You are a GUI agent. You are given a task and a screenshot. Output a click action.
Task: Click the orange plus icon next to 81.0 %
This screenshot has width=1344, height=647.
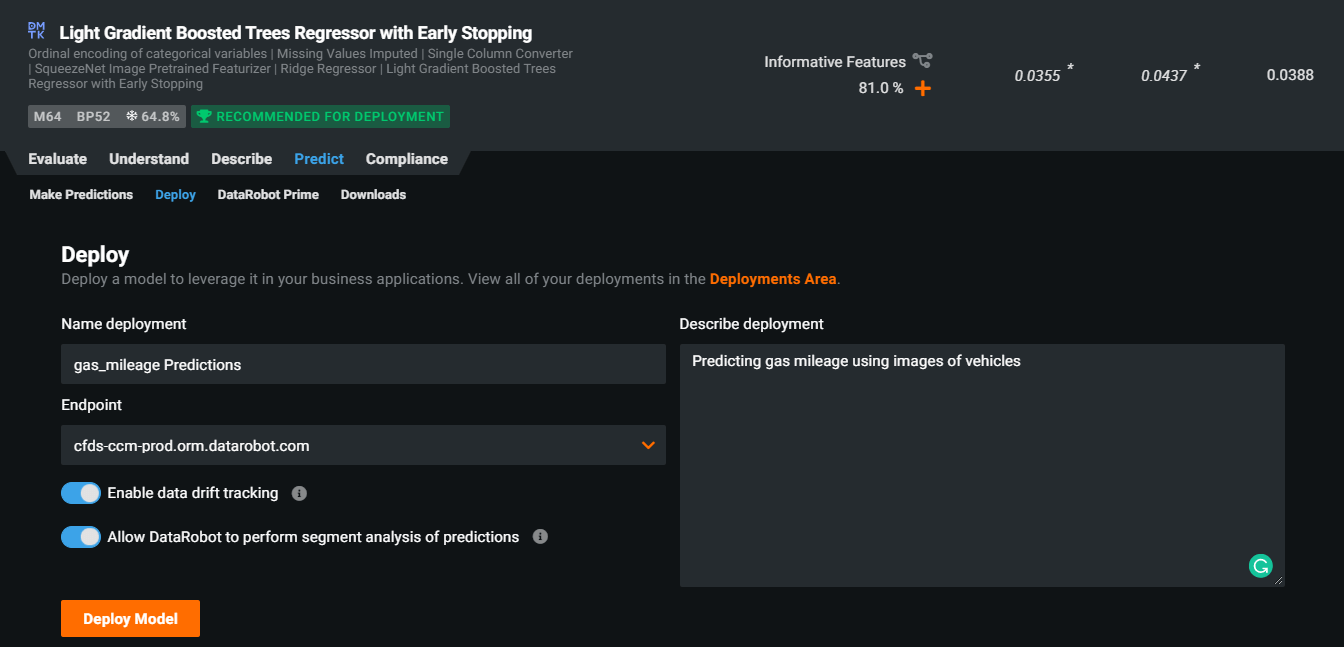[922, 88]
